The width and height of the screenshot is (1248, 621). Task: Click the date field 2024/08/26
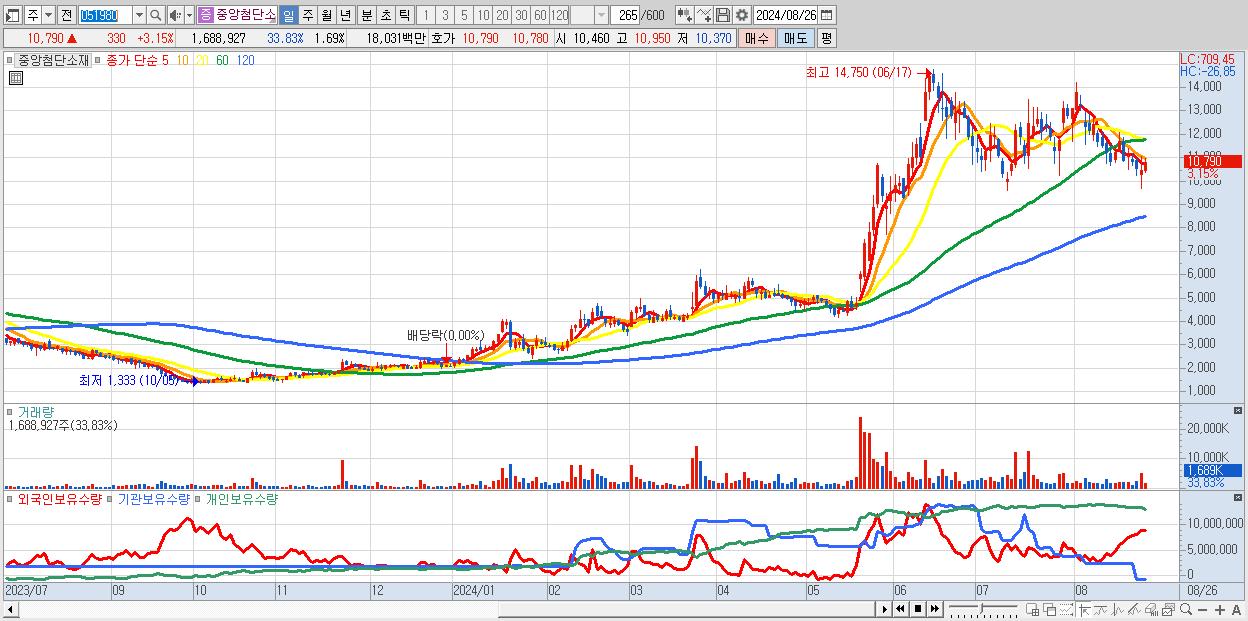point(785,15)
